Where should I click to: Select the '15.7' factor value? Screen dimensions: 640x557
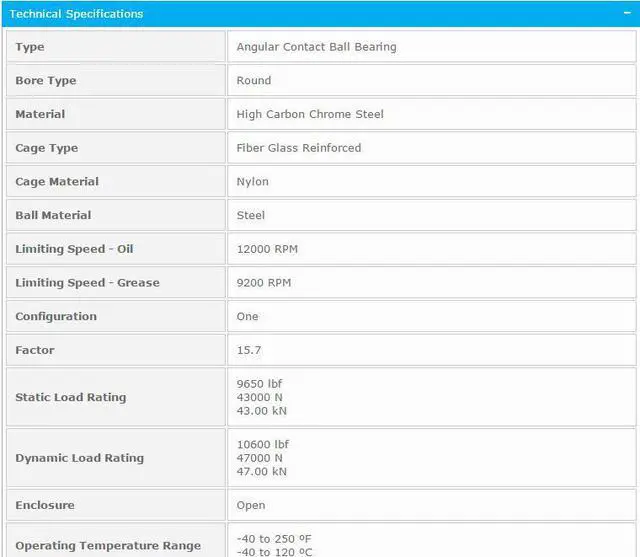coord(249,350)
